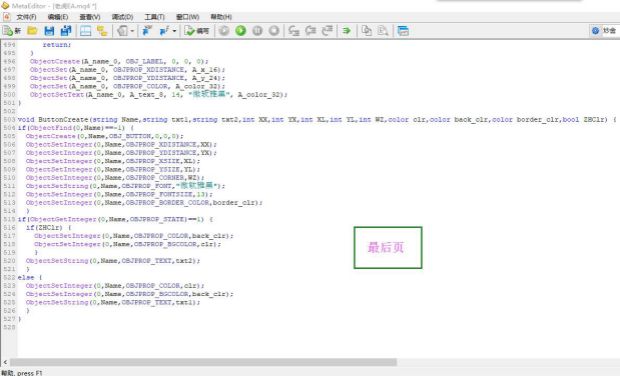Open a file with the folder icon
The height and width of the screenshot is (376, 620).
(32, 31)
